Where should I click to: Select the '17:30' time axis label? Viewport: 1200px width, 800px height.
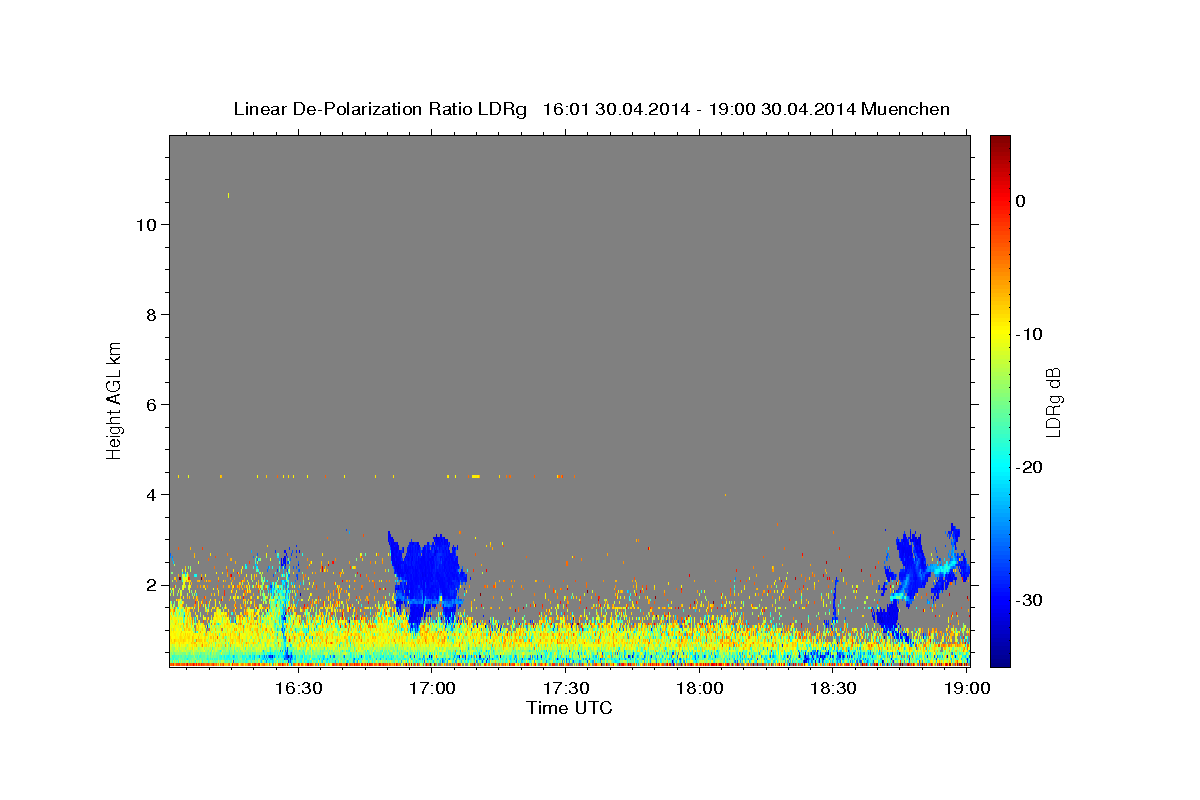coord(566,688)
